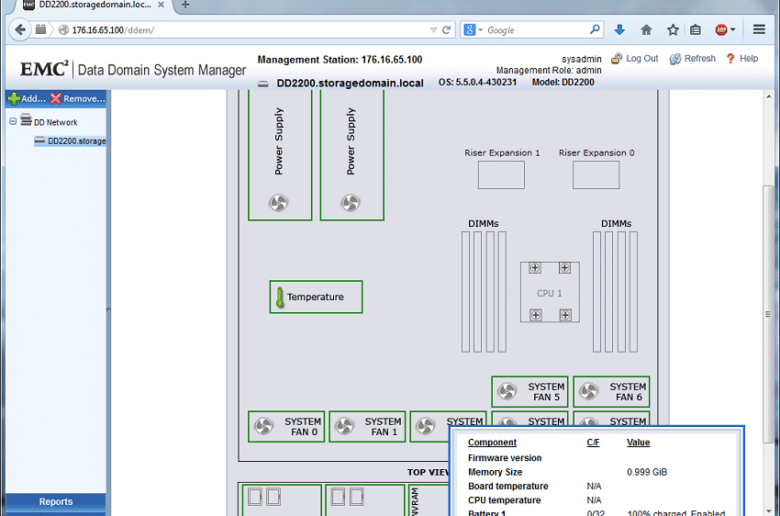Click the vertical scrollbar of the hardware view
Screen dimensions: 780x516
(x=769, y=313)
